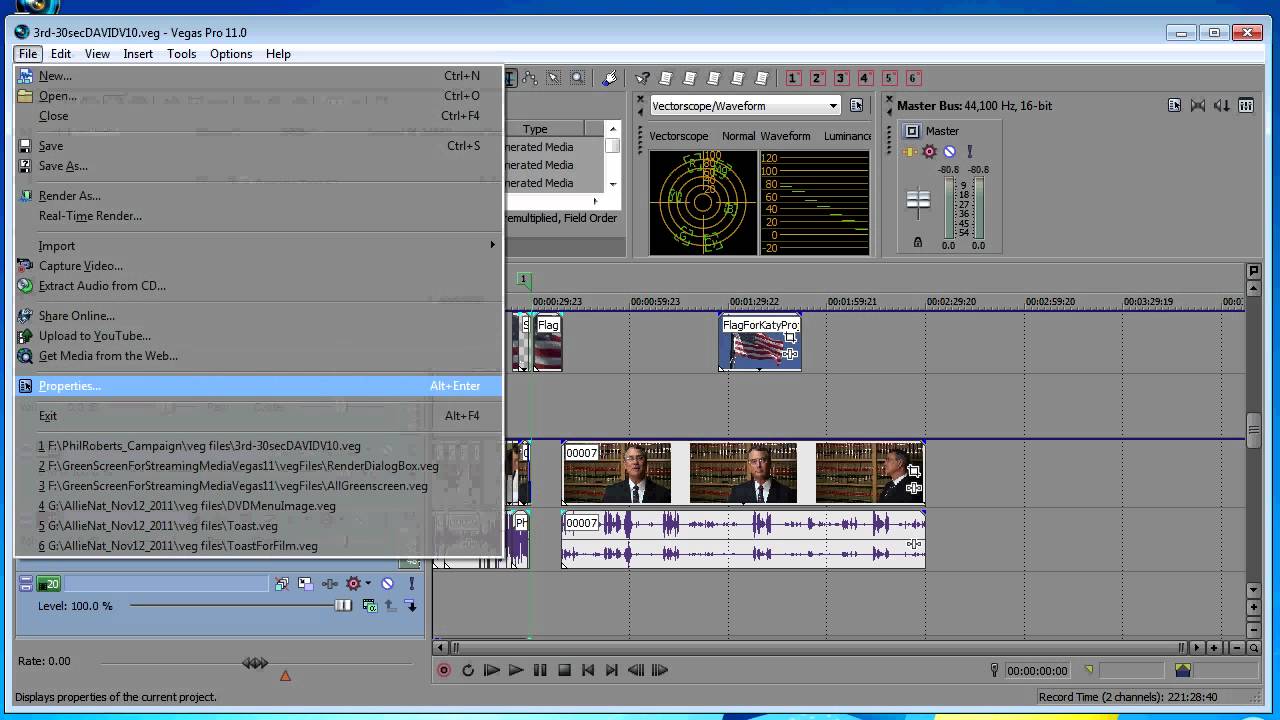
Task: Select FlagForKatyPro clip on timeline
Action: [x=760, y=343]
